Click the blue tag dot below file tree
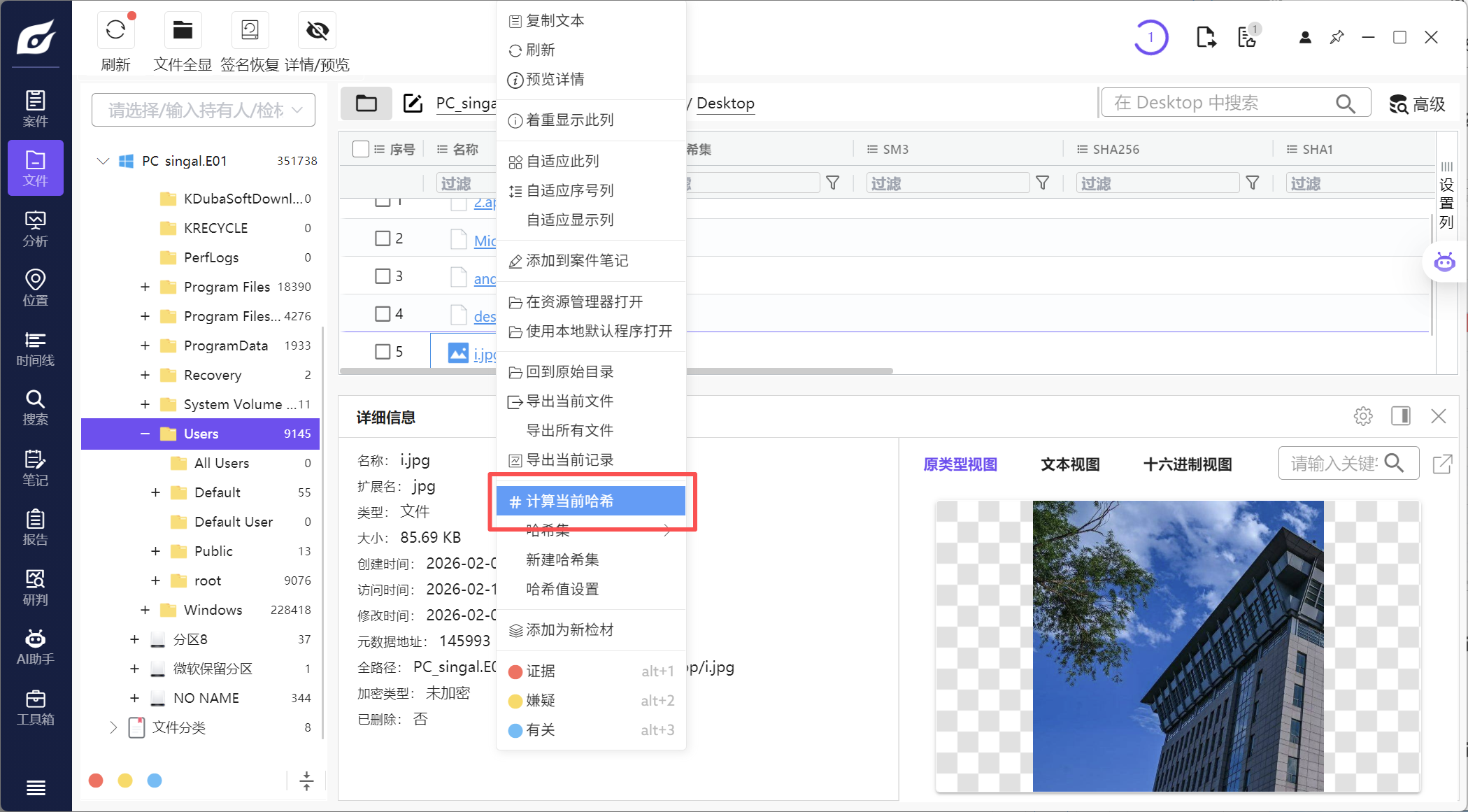This screenshot has width=1468, height=812. pos(155,781)
